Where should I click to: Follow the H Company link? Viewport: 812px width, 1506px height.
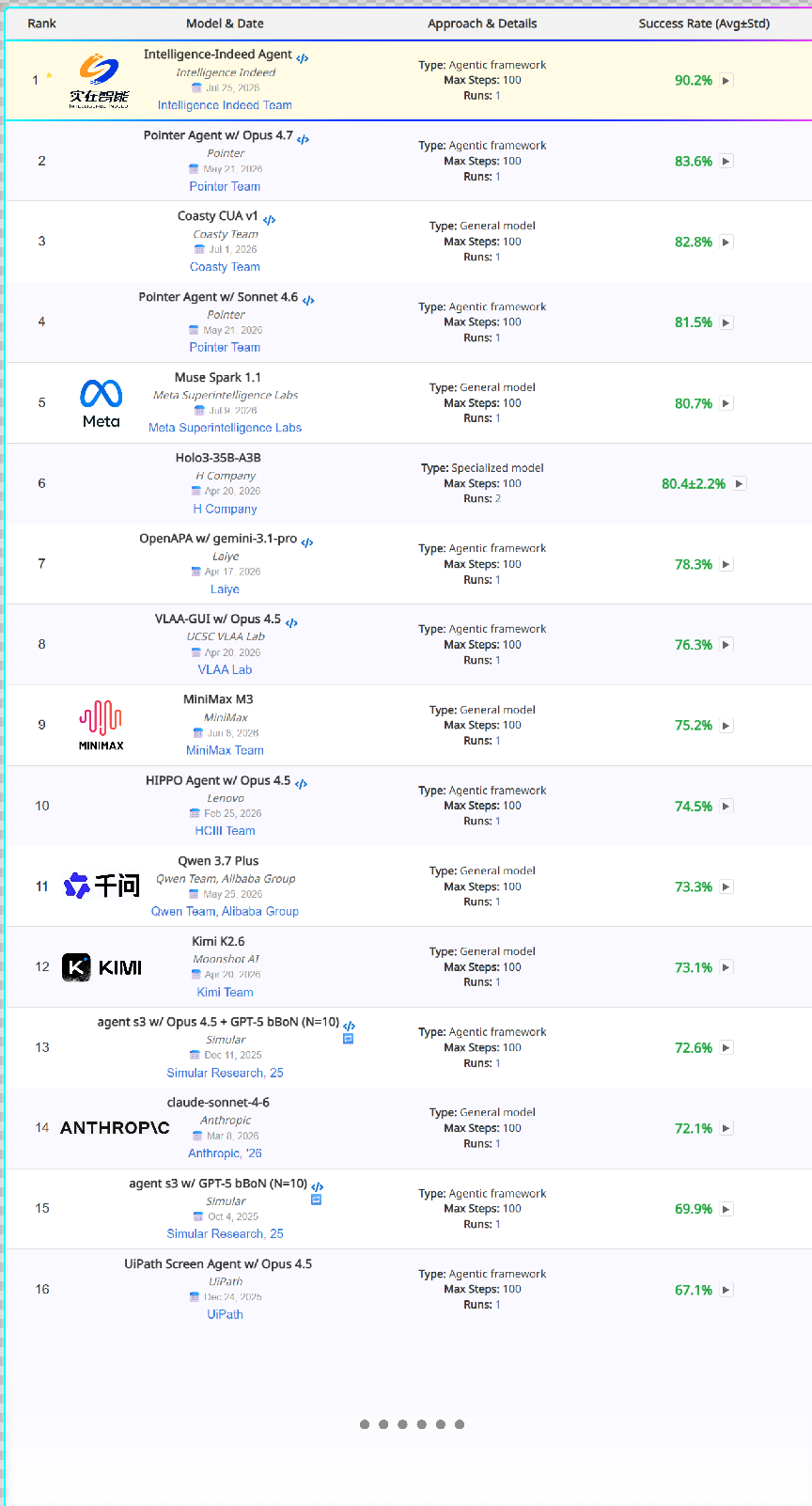click(225, 509)
